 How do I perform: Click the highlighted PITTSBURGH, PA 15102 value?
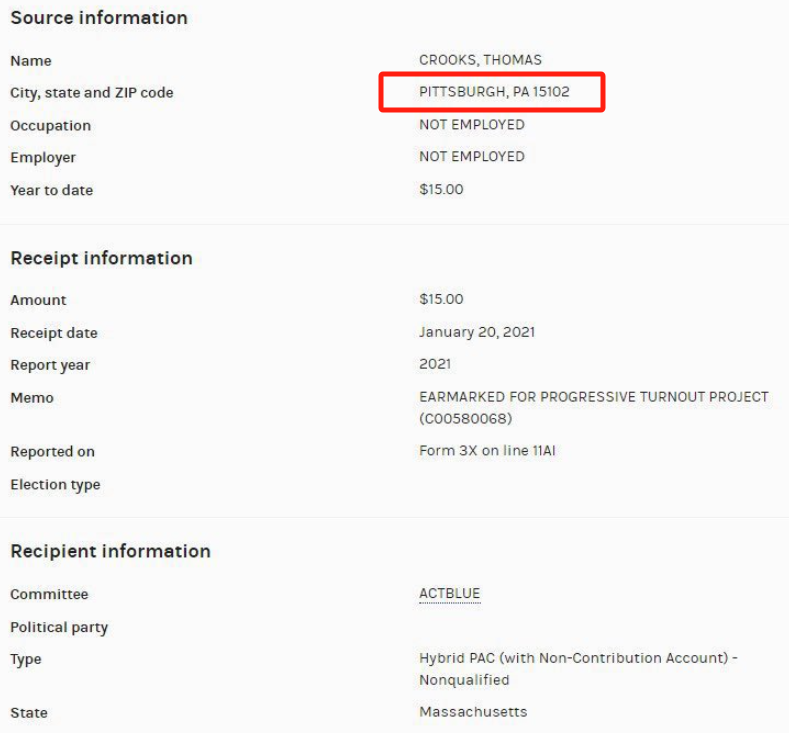pyautogui.click(x=494, y=92)
